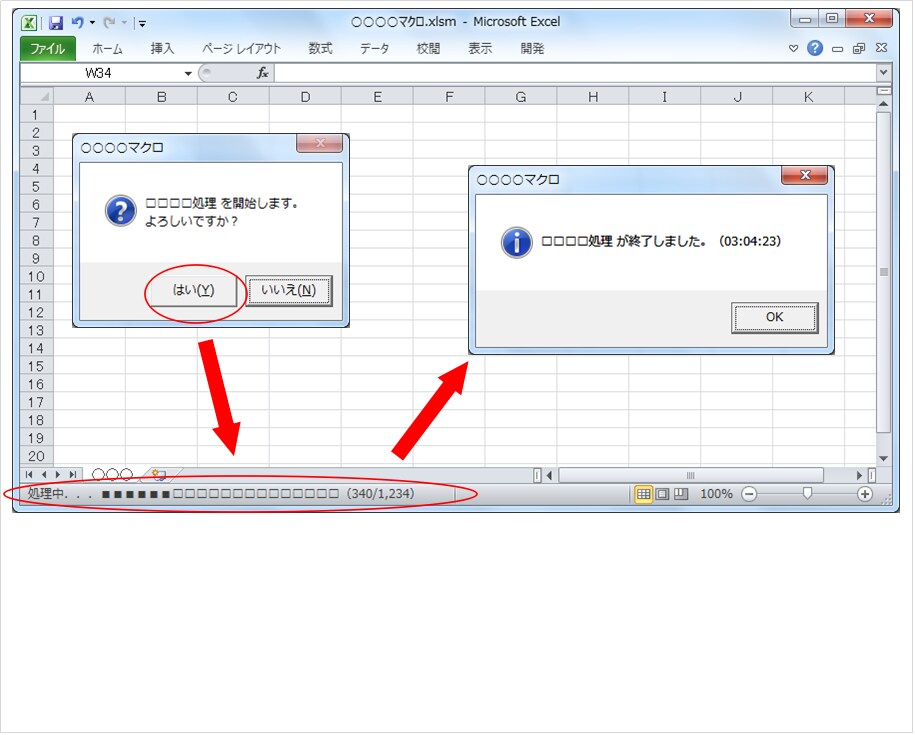Click the Undo icon in quick access toolbar
915x735 pixels.
77,23
